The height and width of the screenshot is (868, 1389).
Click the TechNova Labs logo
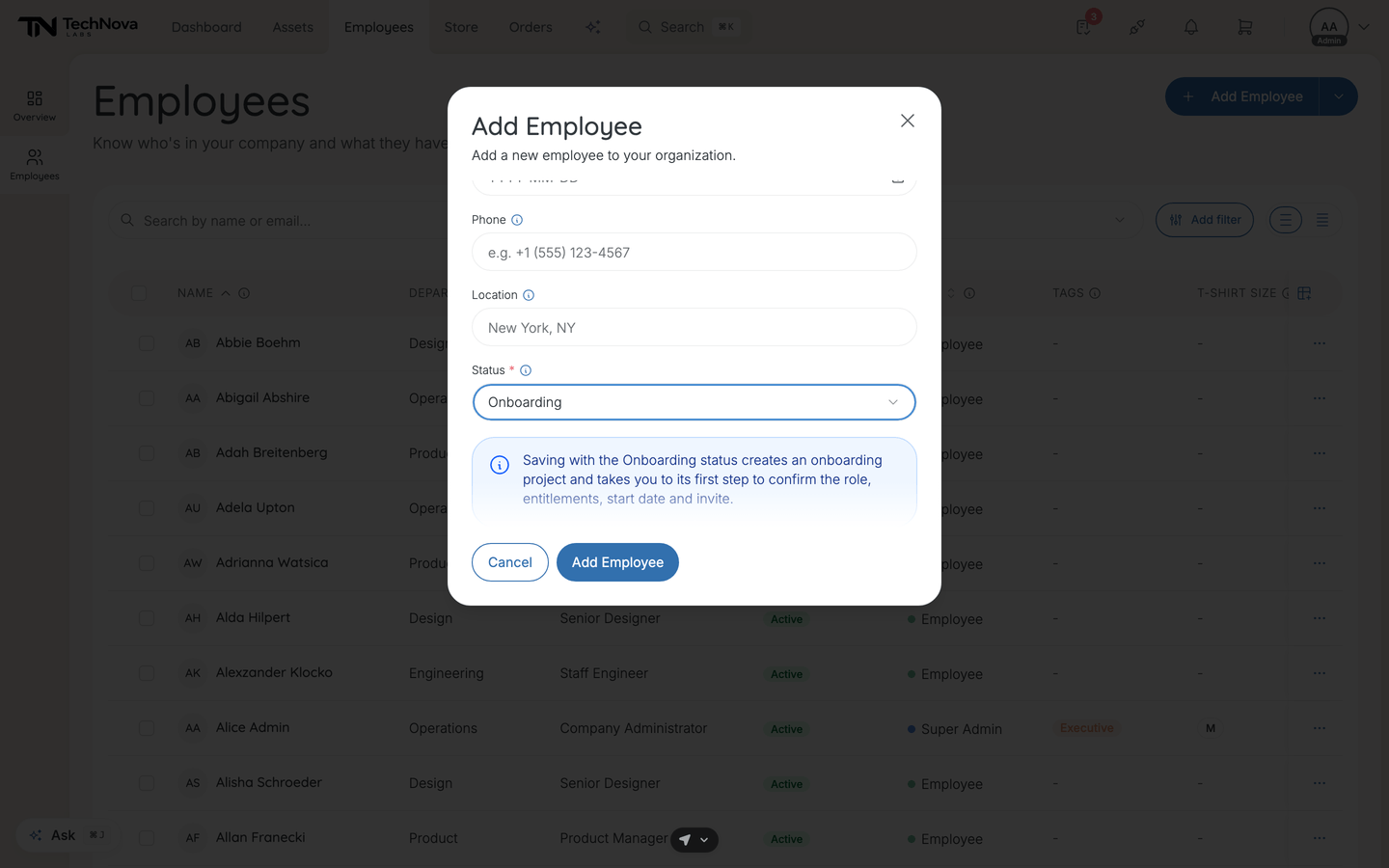click(78, 27)
